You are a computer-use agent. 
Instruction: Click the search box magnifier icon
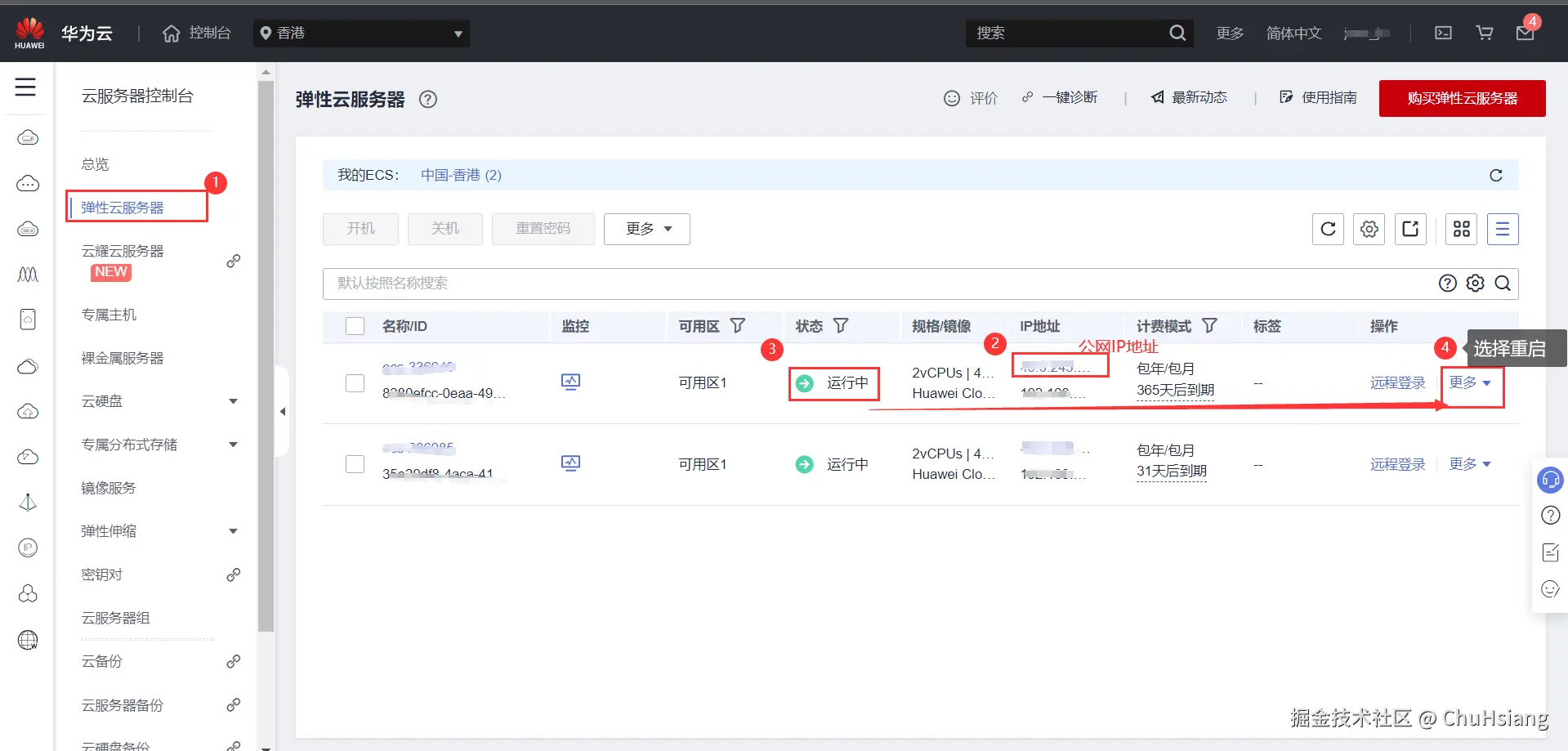pos(1502,283)
